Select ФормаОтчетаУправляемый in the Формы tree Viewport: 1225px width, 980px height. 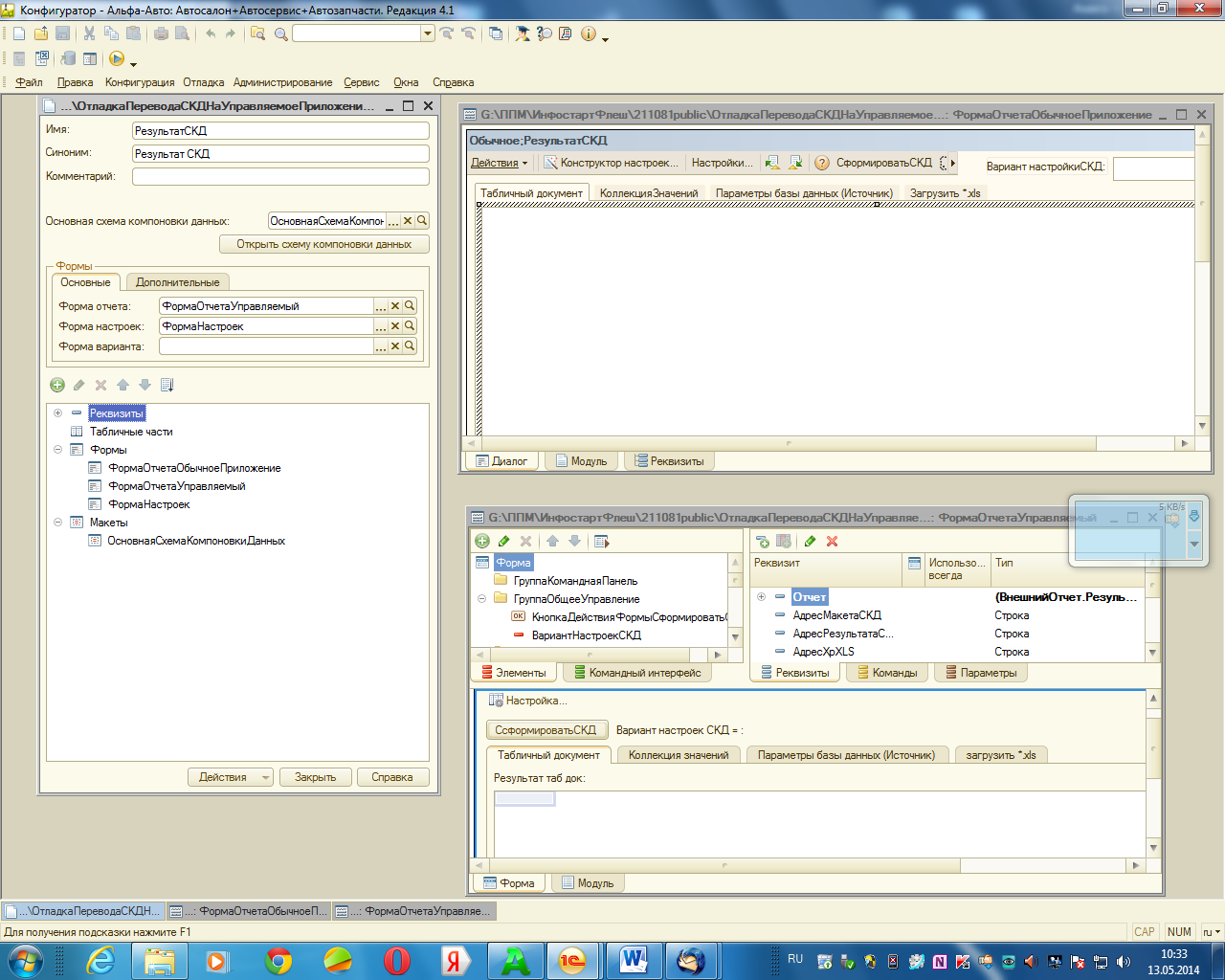pyautogui.click(x=177, y=486)
